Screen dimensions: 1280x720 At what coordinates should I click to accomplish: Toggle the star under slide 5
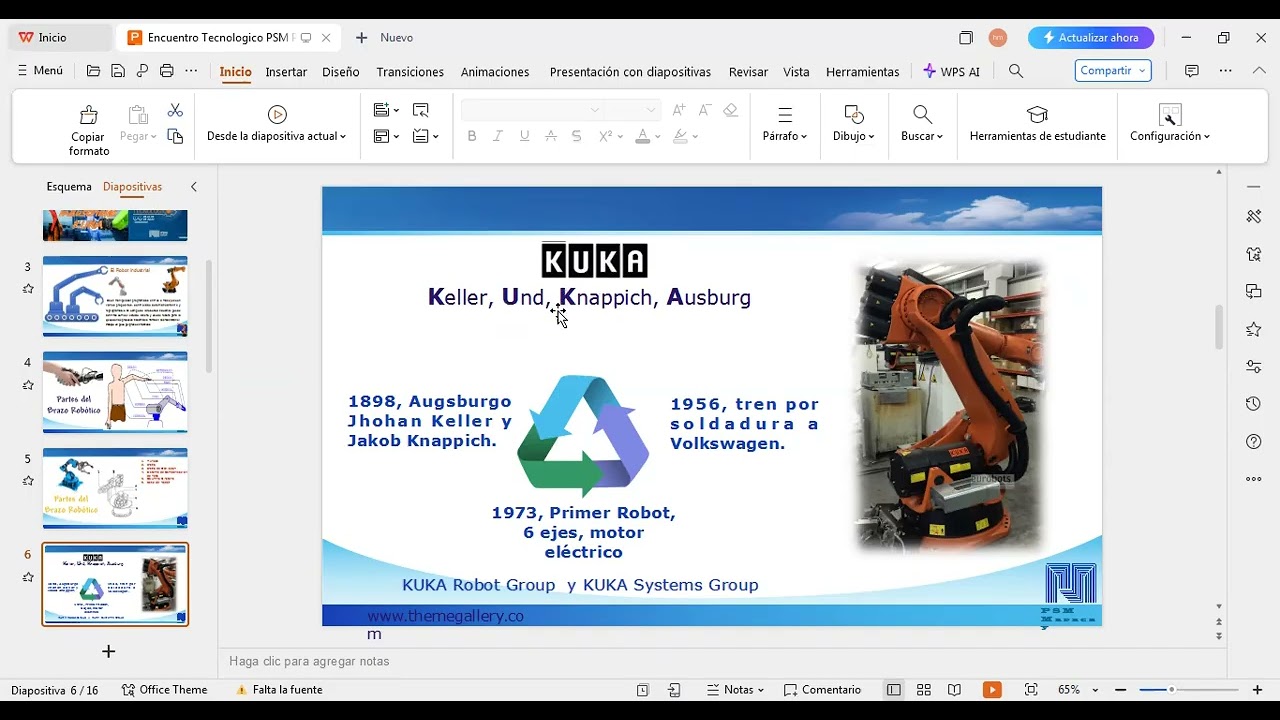(x=28, y=481)
